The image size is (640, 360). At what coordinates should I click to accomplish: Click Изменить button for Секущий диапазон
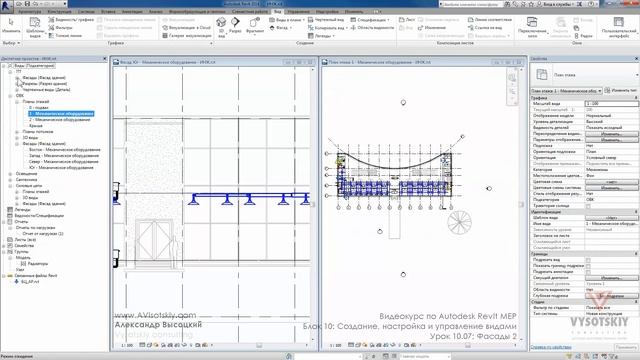click(611, 278)
